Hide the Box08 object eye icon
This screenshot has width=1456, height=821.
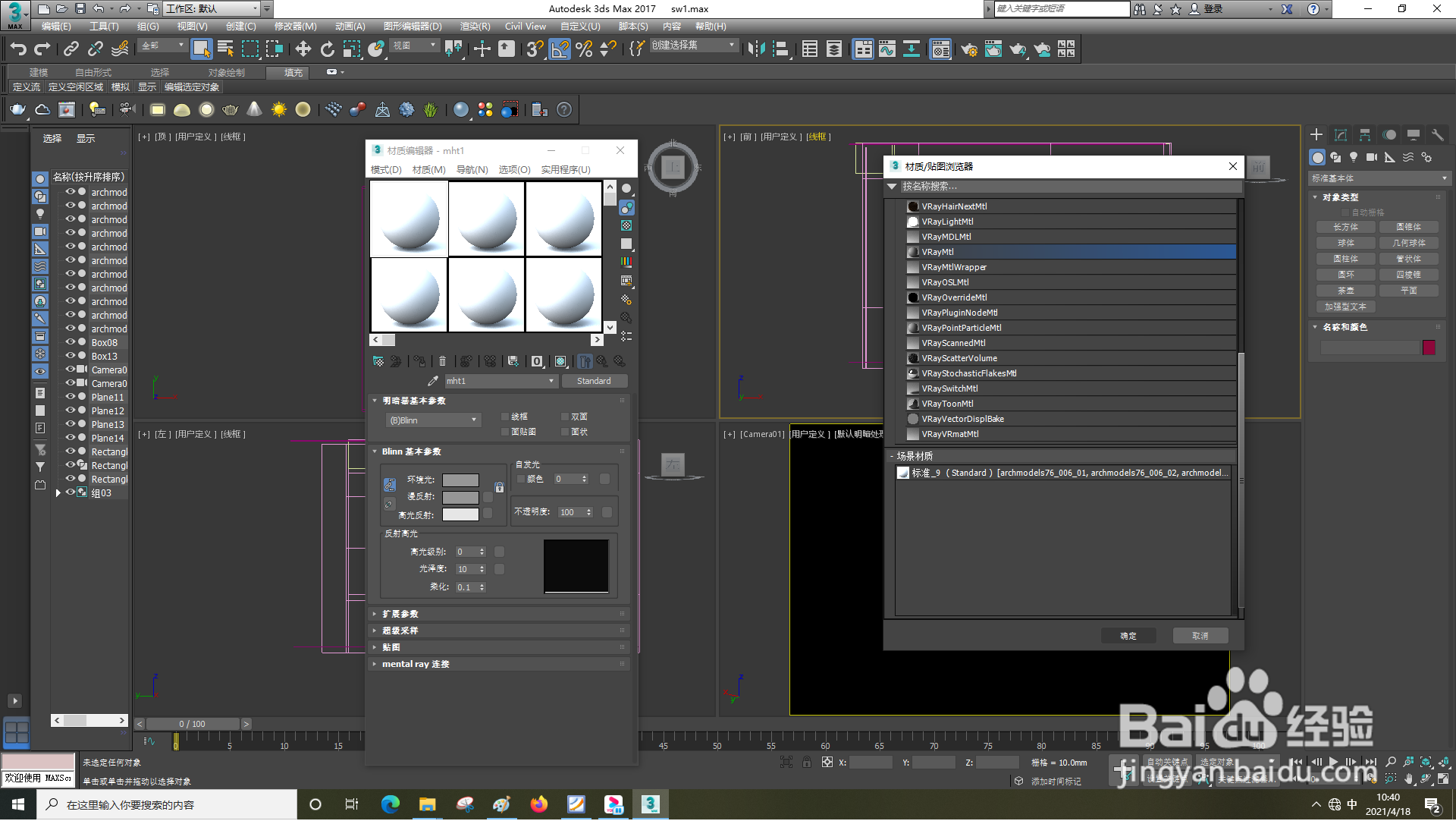coord(71,343)
